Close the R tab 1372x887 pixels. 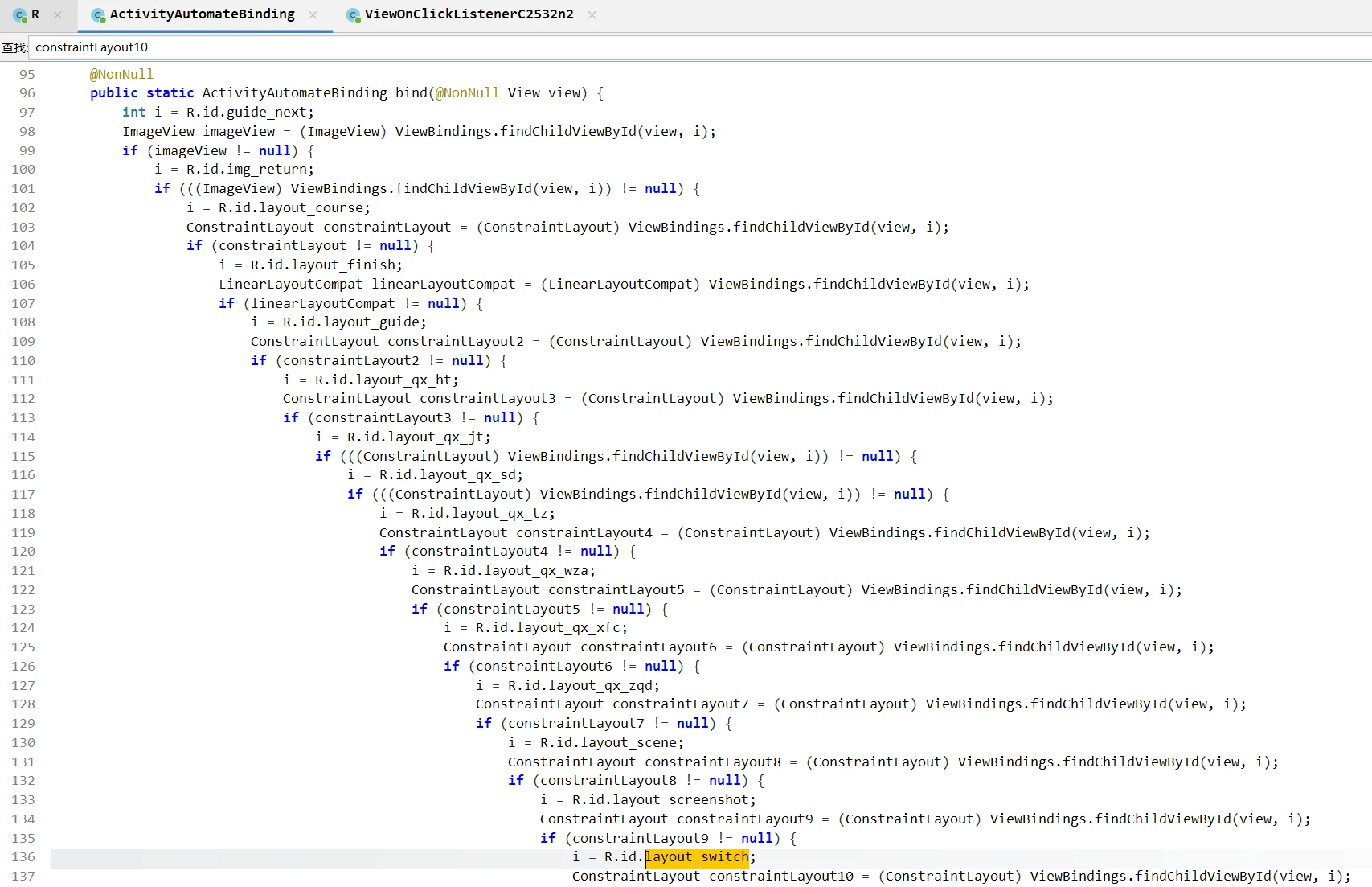click(58, 15)
